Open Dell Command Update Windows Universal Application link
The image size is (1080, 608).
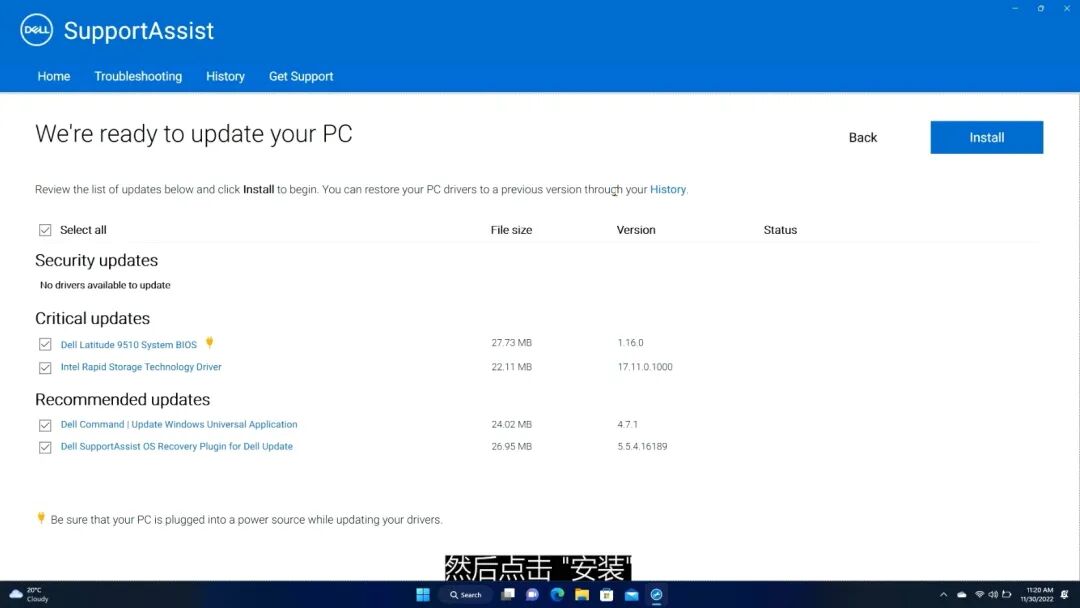click(179, 424)
